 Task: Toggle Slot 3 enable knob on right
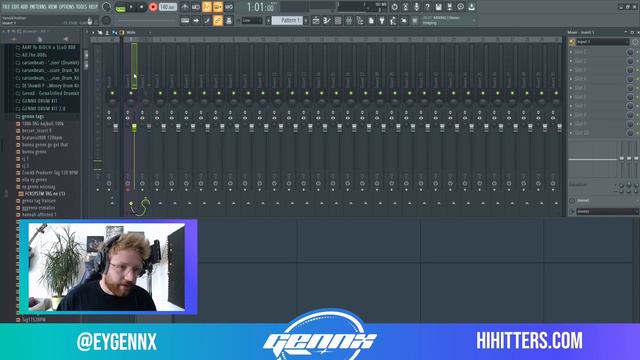click(630, 70)
